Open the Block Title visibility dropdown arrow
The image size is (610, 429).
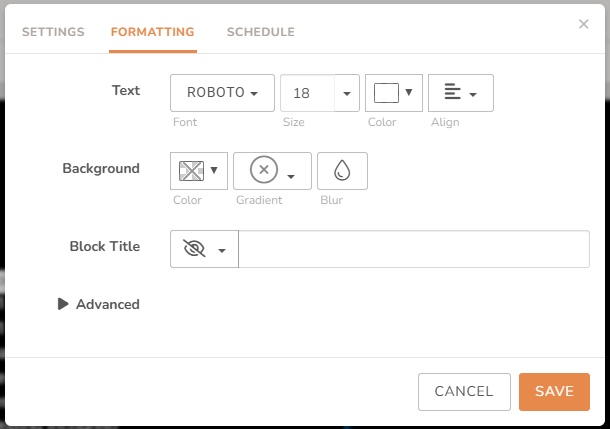(222, 250)
